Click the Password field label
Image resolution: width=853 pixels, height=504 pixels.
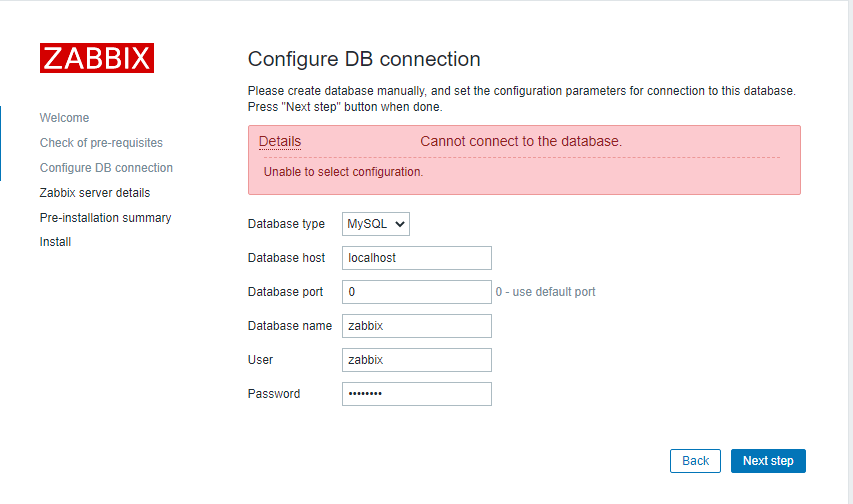click(274, 394)
